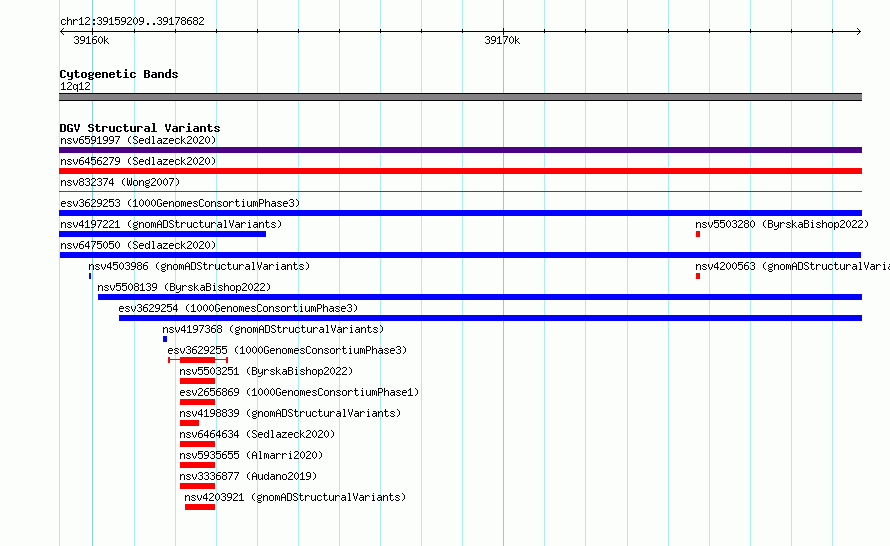Select the purple nsv6591997 variant bar
This screenshot has height=546, width=890.
pyautogui.click(x=460, y=150)
